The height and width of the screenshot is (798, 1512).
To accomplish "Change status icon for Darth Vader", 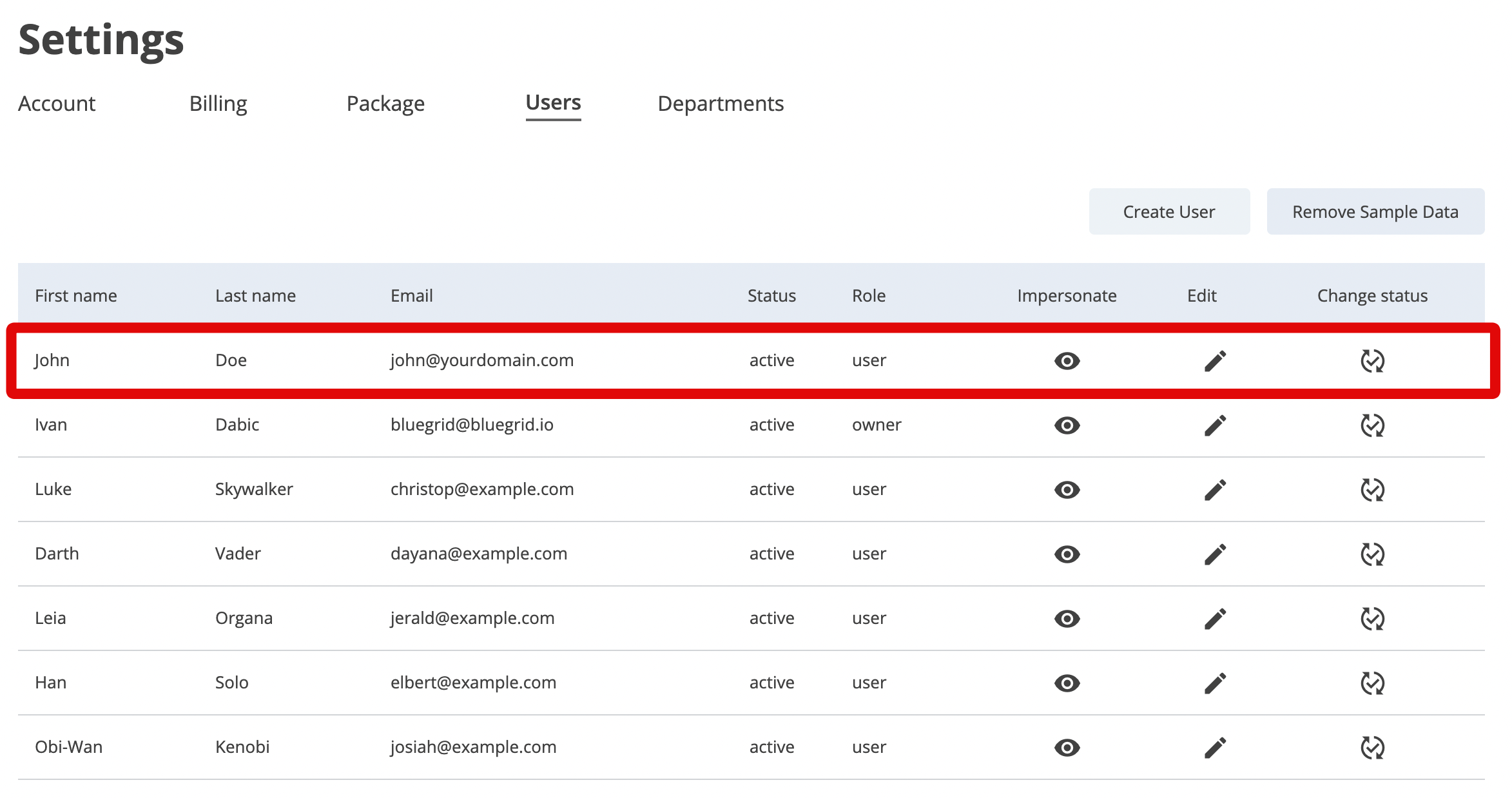I will click(1372, 554).
